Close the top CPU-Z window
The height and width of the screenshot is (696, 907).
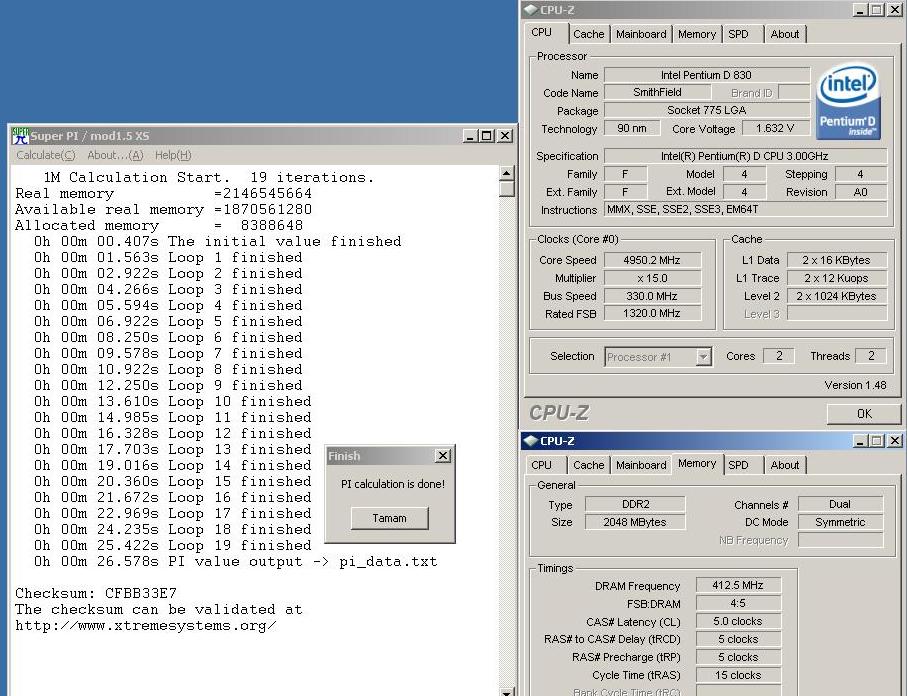coord(894,10)
